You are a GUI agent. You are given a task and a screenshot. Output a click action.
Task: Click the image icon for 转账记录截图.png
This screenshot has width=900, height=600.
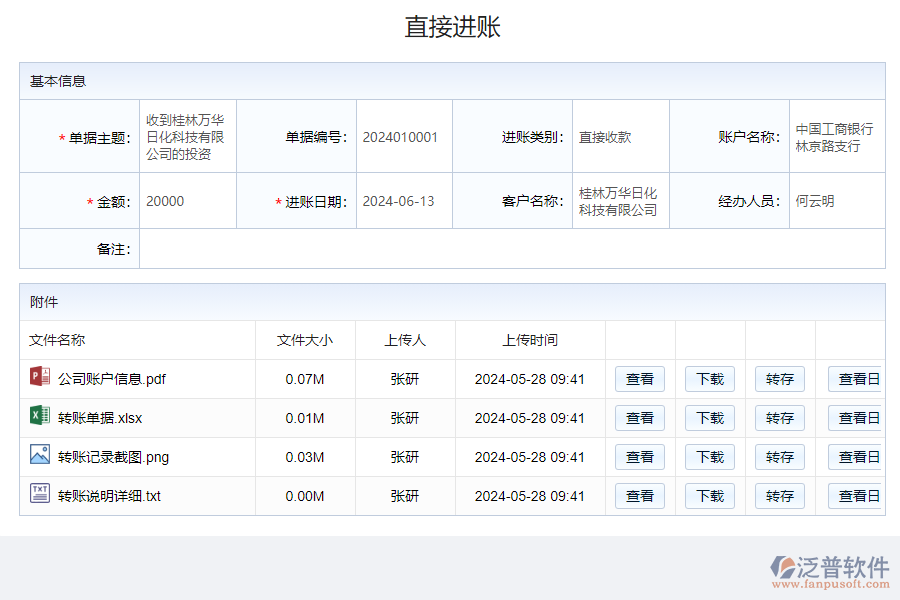40,455
